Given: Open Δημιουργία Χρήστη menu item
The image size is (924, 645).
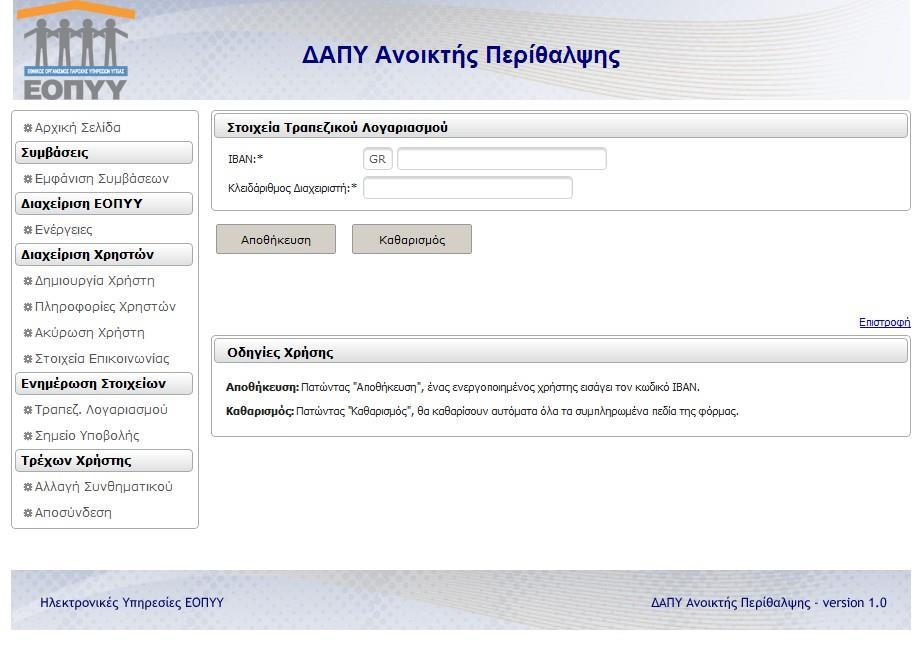Looking at the screenshot, I should [94, 280].
